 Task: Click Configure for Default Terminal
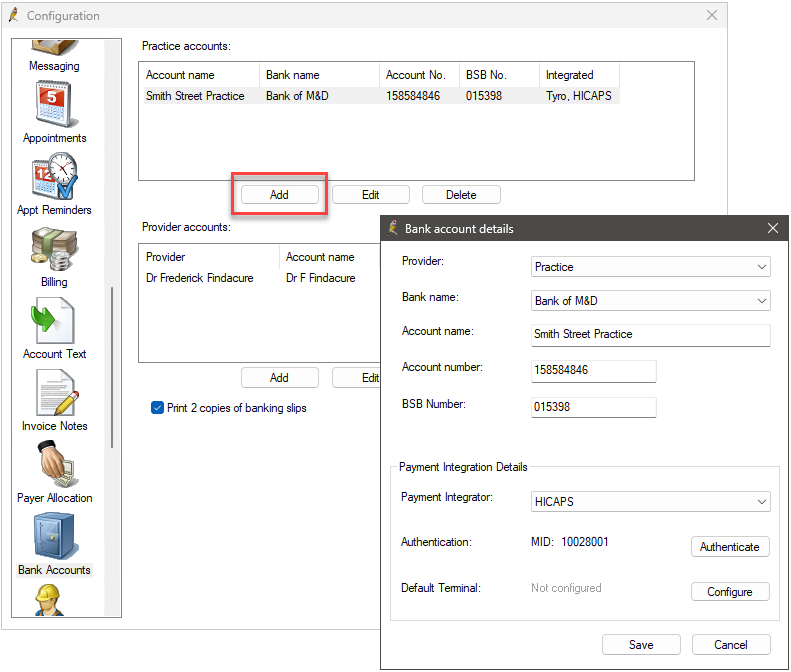click(729, 592)
